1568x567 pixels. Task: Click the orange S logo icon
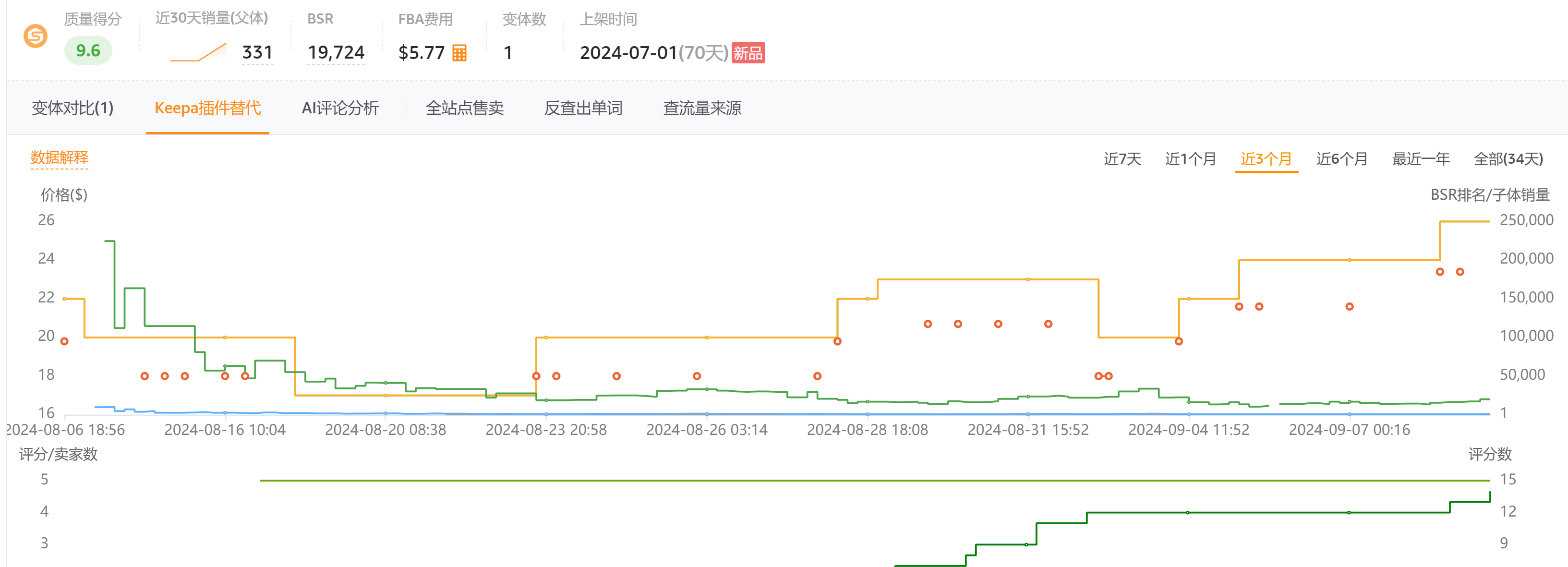click(x=36, y=36)
